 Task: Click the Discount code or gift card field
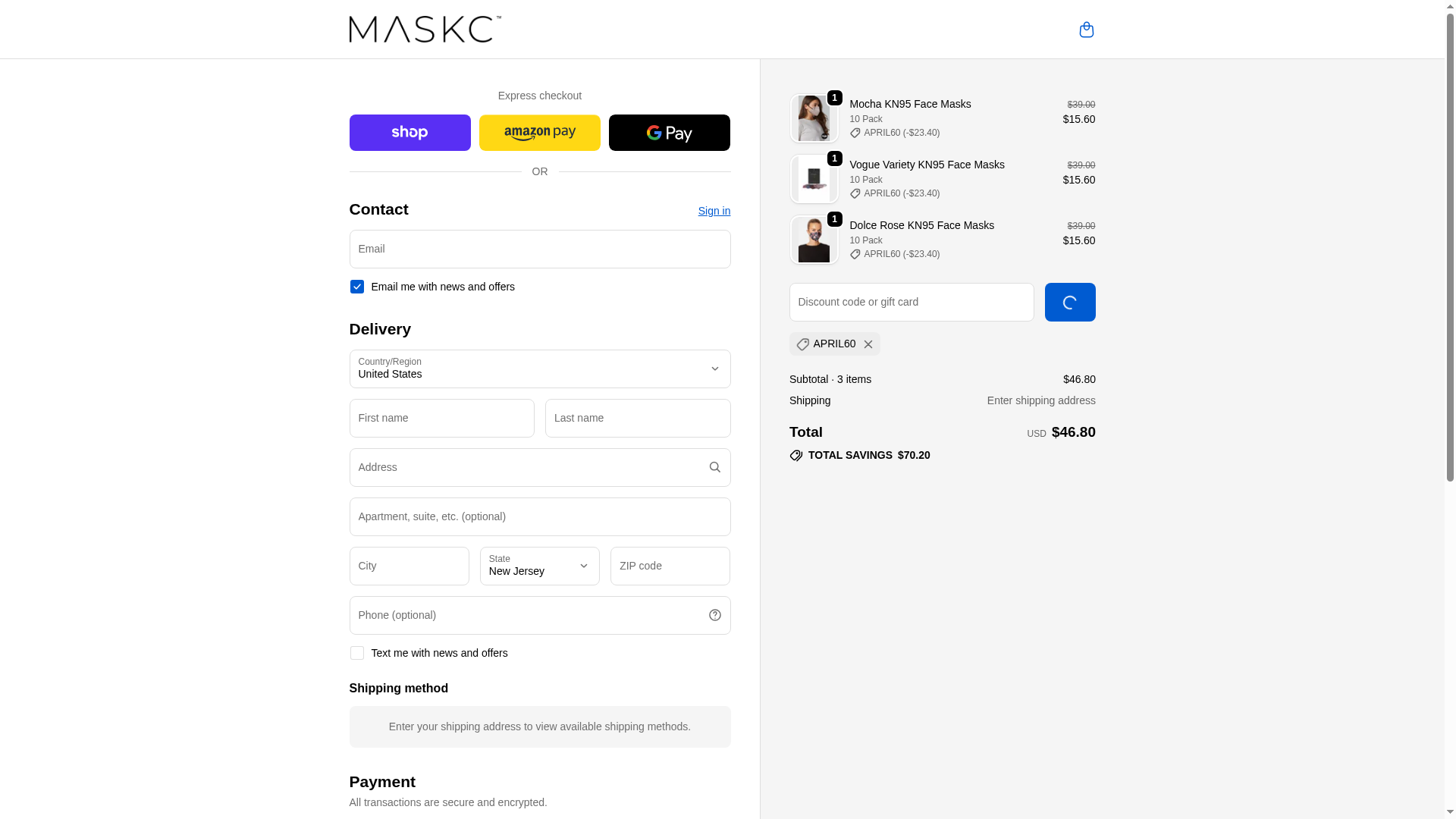[911, 302]
